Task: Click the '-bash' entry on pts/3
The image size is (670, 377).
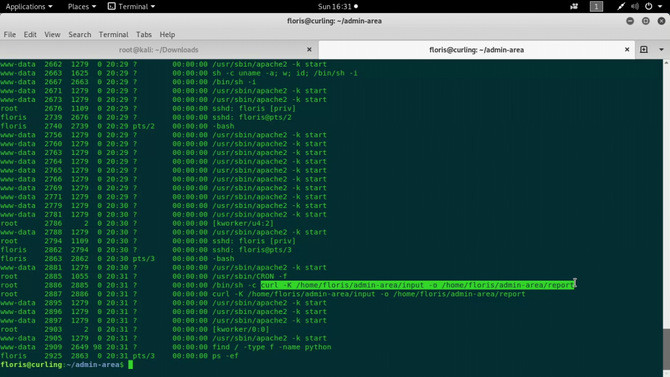Action: click(x=223, y=259)
